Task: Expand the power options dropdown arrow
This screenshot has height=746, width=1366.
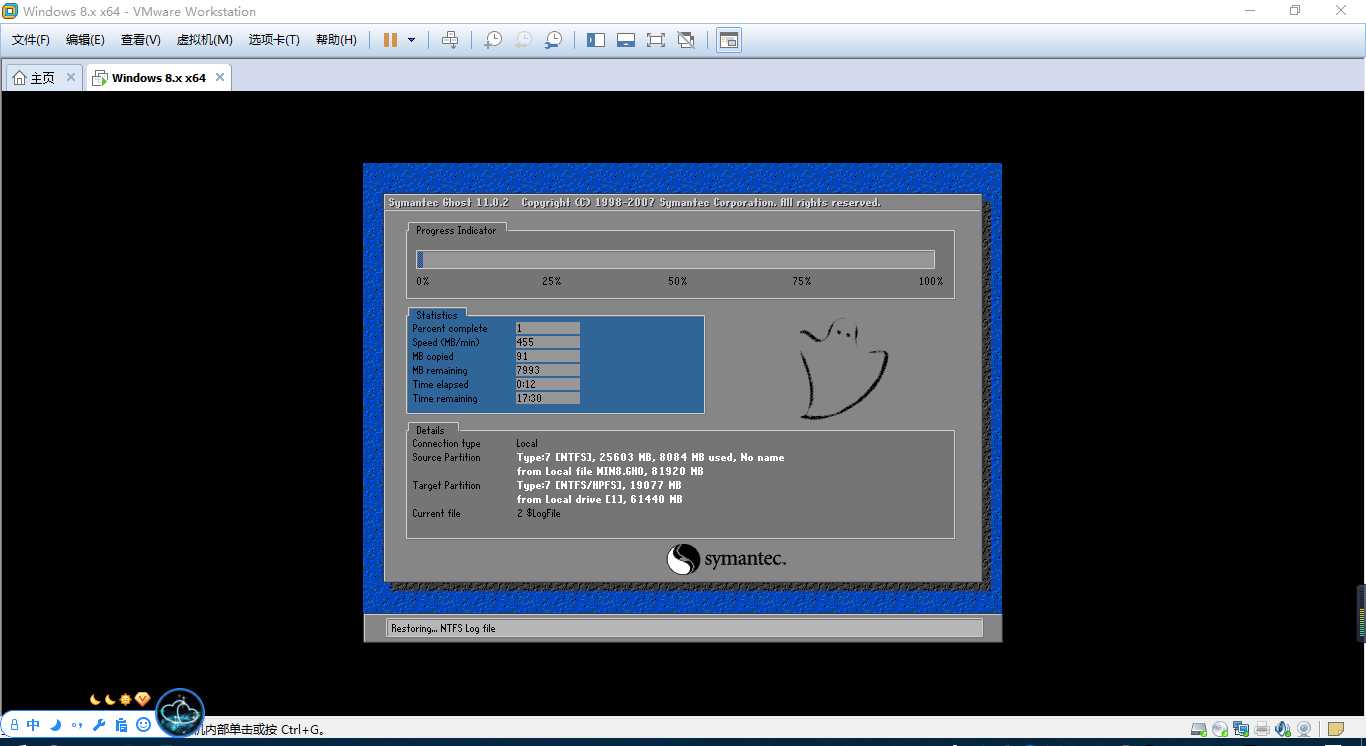Action: click(x=411, y=40)
